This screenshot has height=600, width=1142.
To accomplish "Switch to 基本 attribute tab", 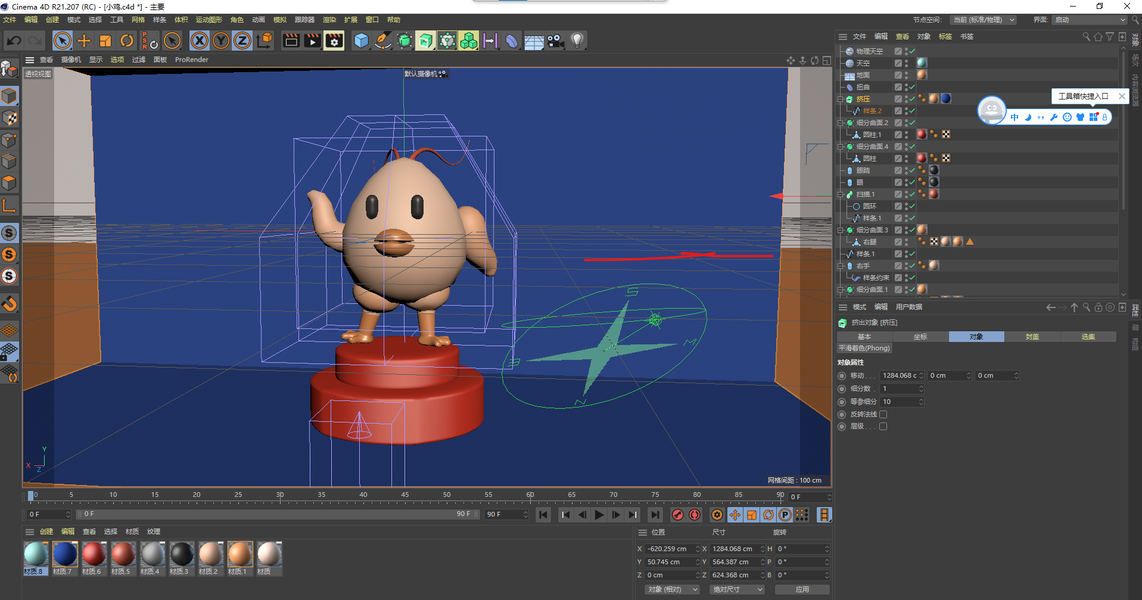I will point(865,336).
